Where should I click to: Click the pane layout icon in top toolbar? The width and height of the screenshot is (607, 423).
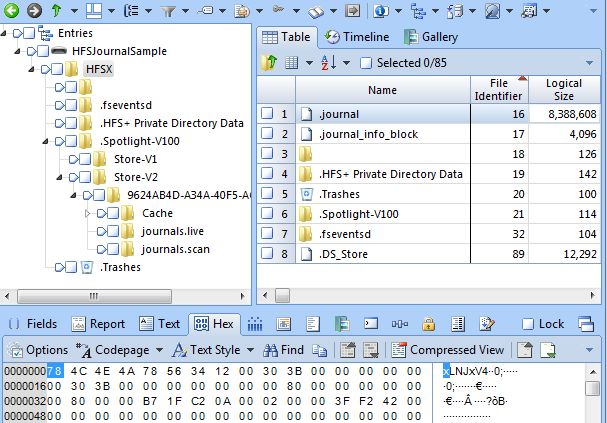94,10
